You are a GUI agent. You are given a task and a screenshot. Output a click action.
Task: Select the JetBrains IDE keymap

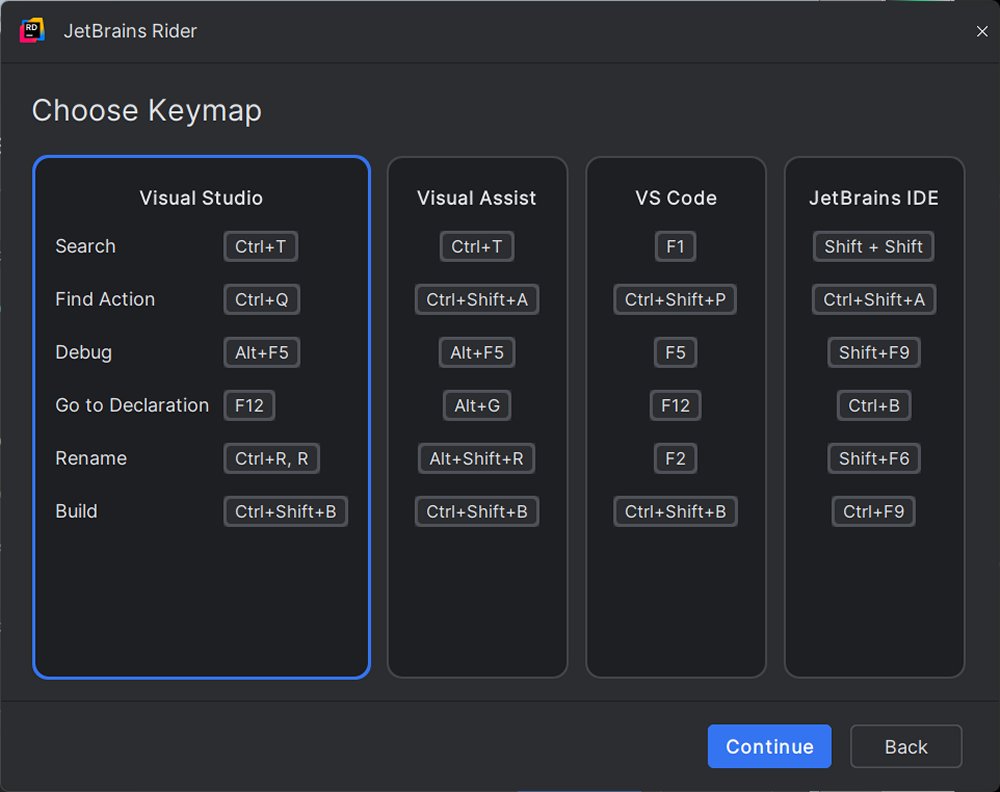tap(874, 198)
